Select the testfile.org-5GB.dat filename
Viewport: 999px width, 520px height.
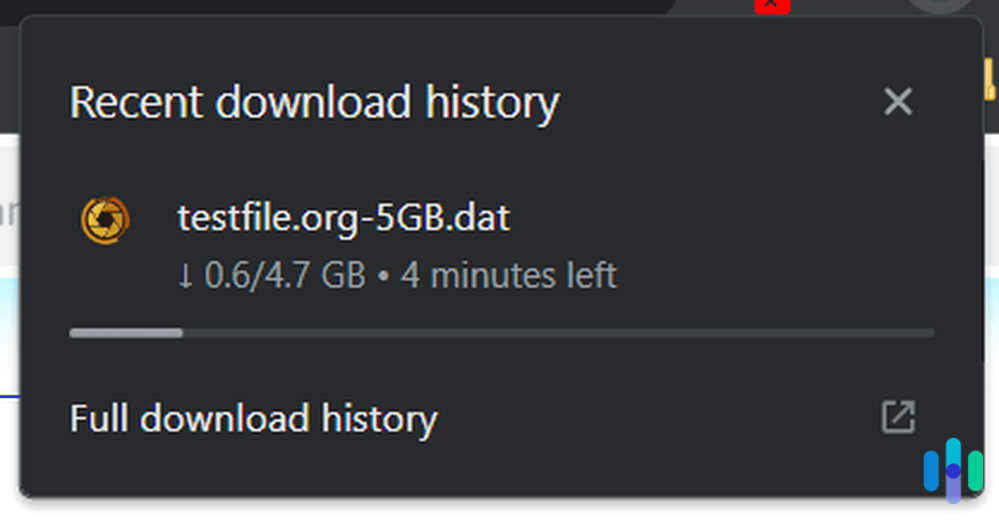343,218
